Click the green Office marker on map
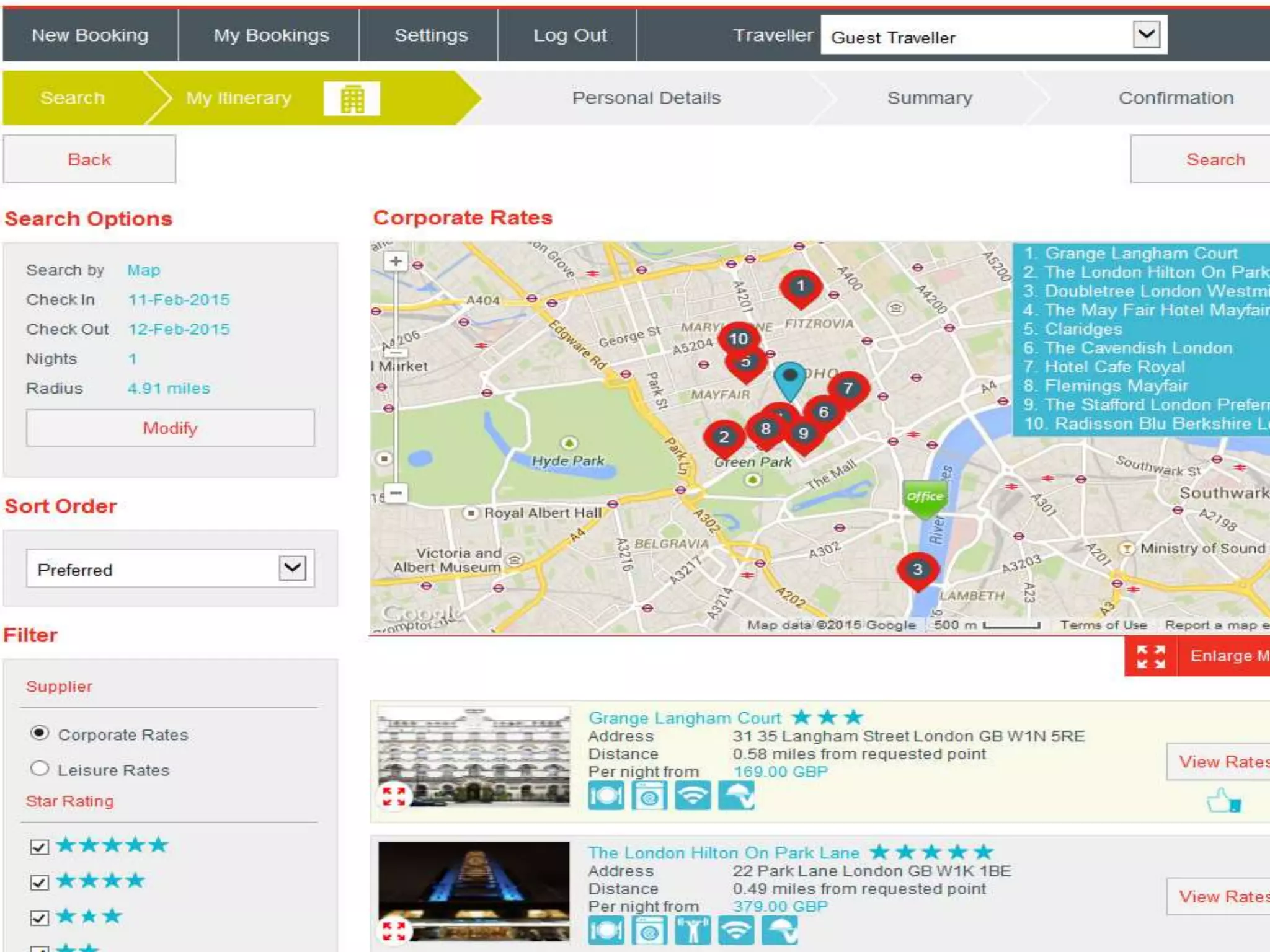The image size is (1270, 952). click(925, 498)
